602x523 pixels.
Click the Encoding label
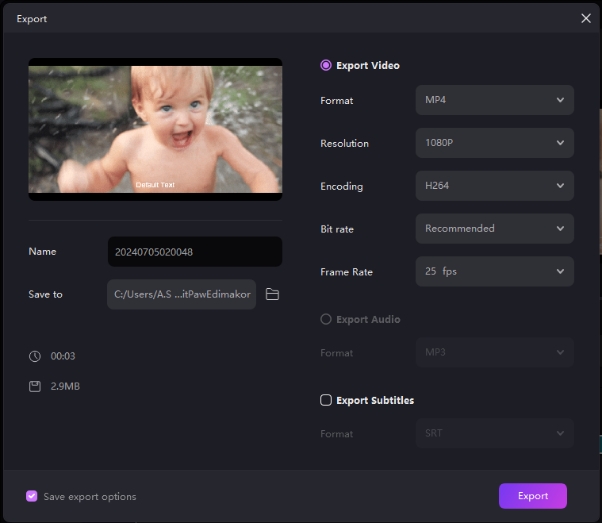342,187
